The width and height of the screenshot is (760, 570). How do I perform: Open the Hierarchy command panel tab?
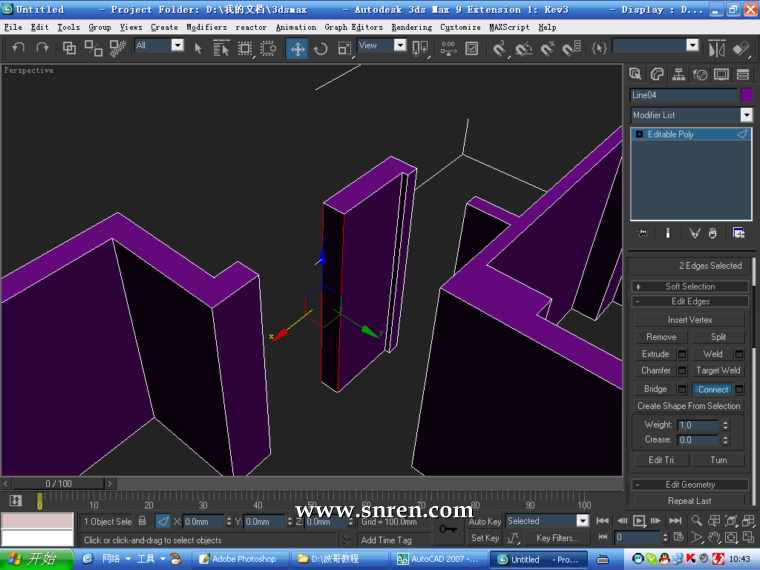pyautogui.click(x=679, y=73)
